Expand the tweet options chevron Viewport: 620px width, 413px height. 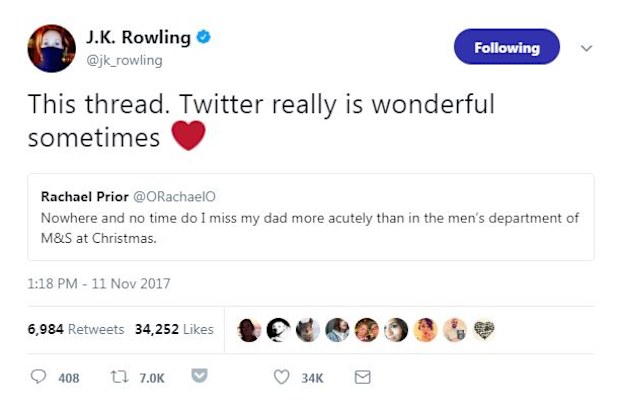tap(586, 48)
